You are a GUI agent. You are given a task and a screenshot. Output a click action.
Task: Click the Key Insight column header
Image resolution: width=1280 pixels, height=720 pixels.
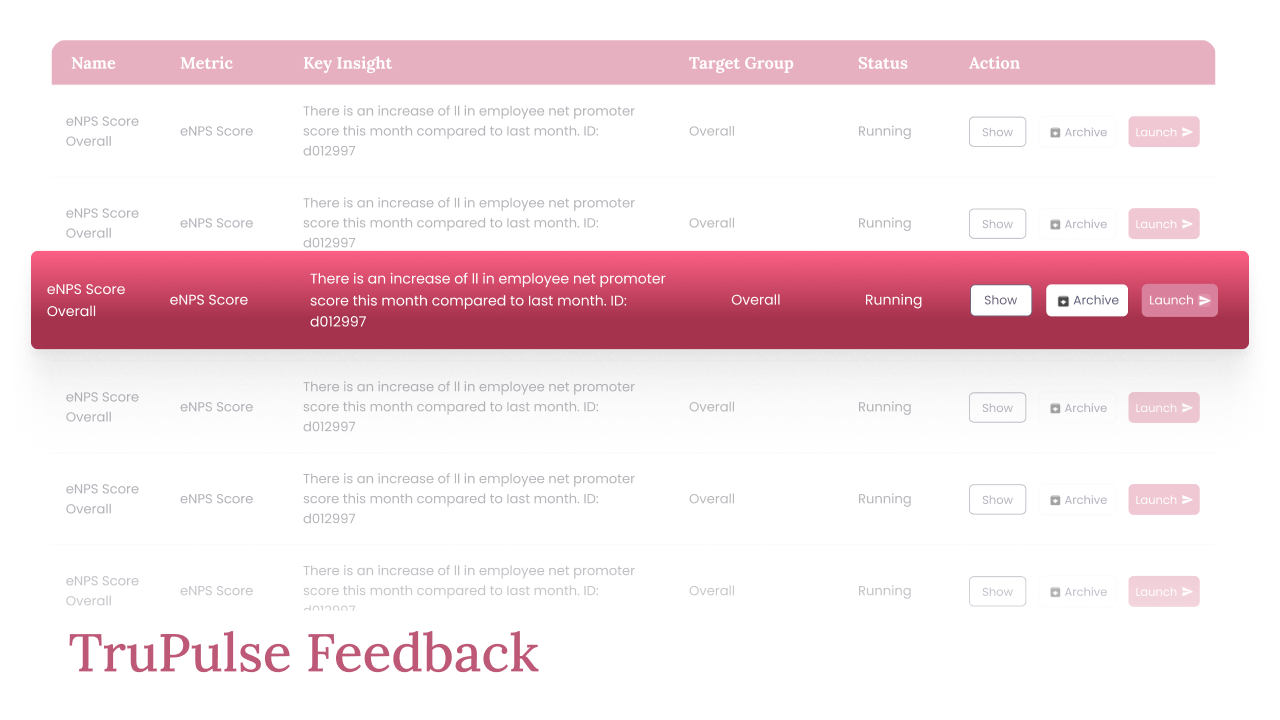coord(348,63)
